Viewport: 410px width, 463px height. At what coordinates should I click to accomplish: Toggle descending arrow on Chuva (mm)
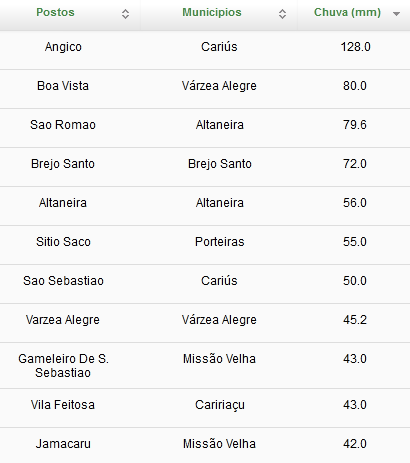tap(396, 14)
